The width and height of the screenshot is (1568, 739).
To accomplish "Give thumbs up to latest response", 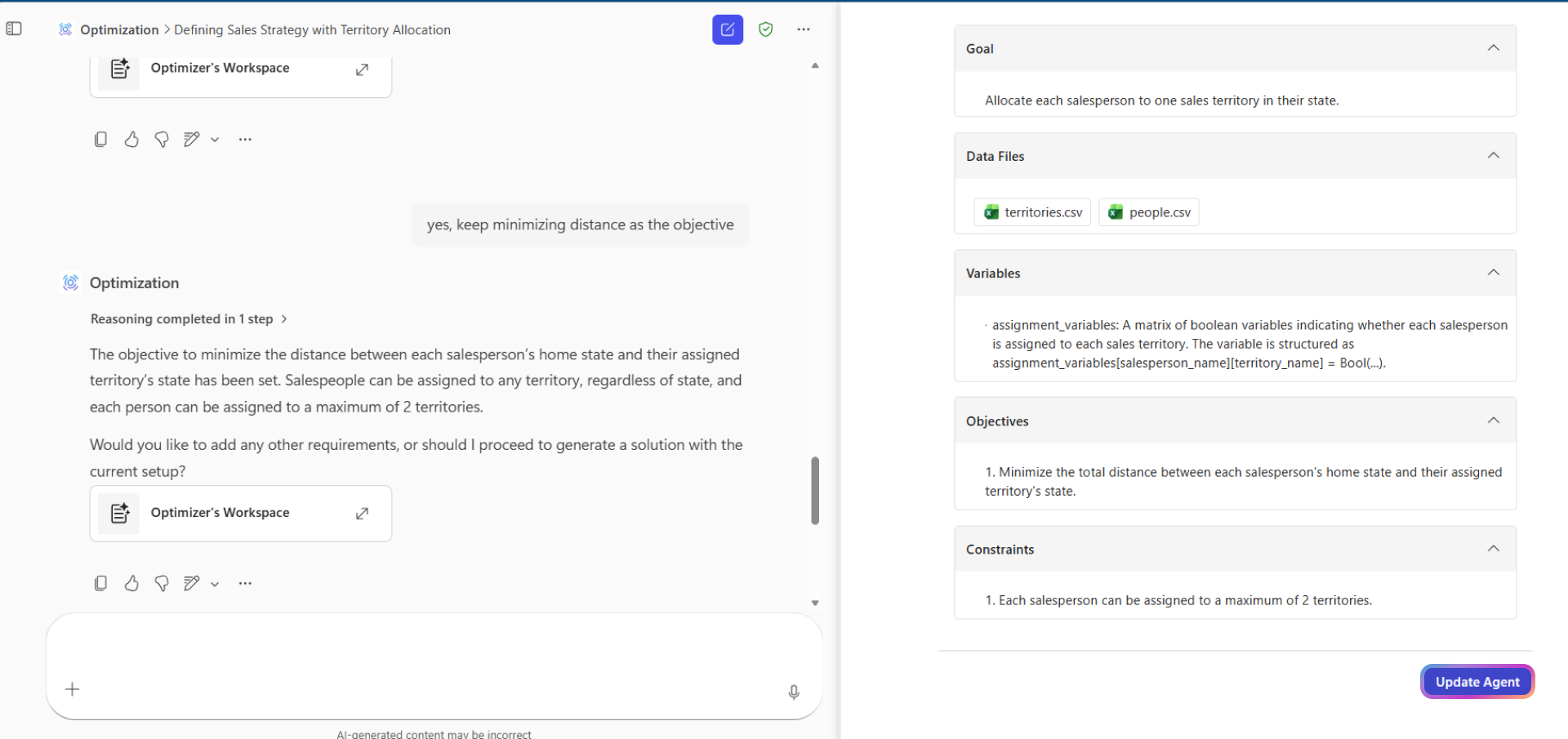I will coord(131,583).
